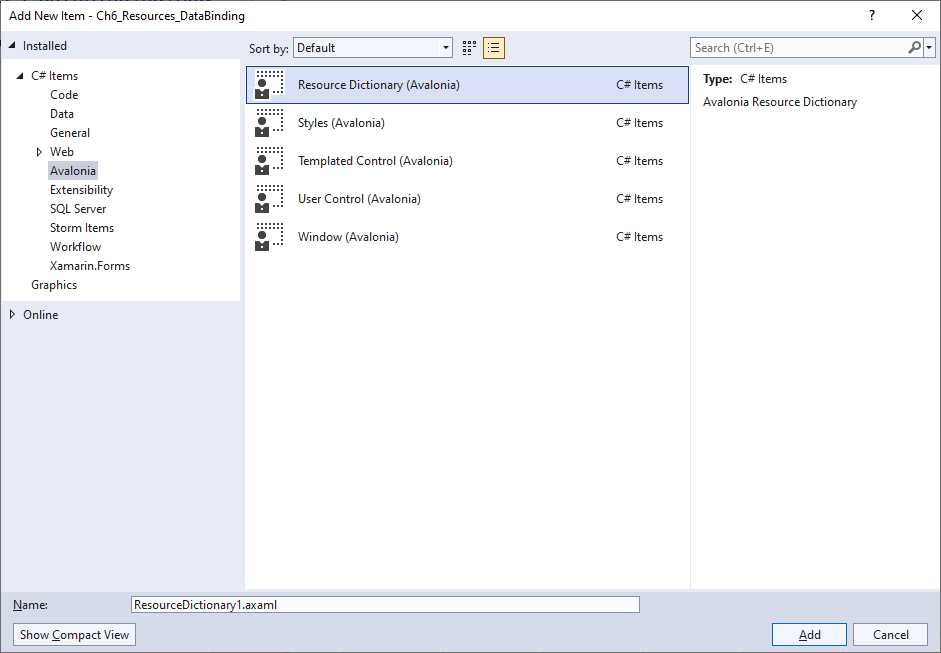Click the search options dropdown arrow

[930, 47]
